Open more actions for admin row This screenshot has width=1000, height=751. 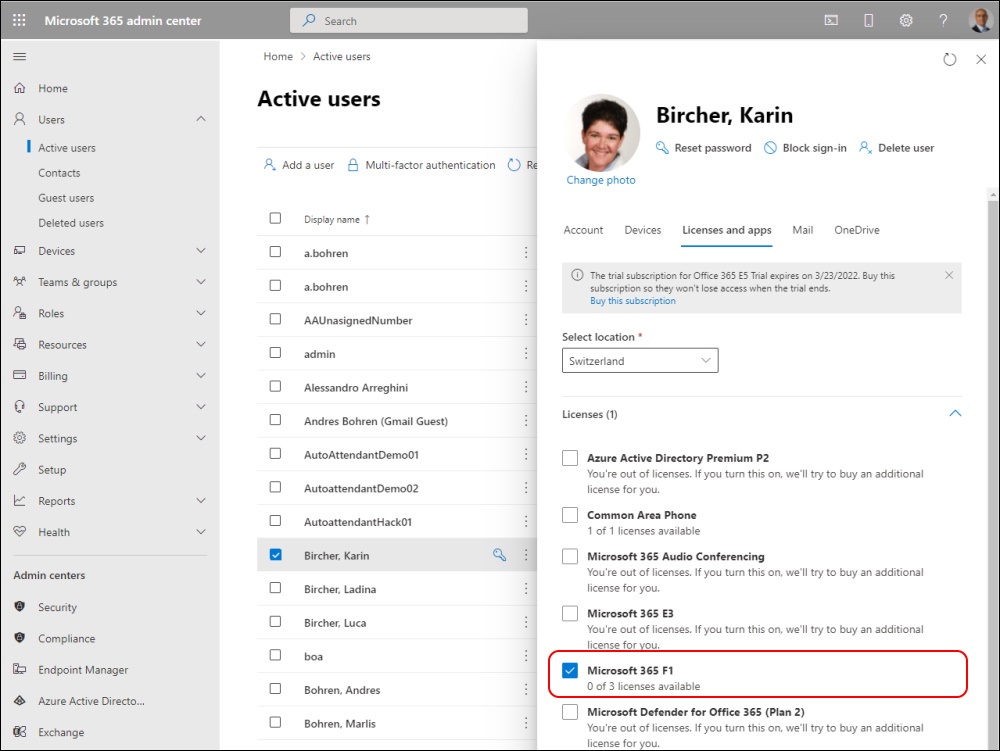coord(526,353)
